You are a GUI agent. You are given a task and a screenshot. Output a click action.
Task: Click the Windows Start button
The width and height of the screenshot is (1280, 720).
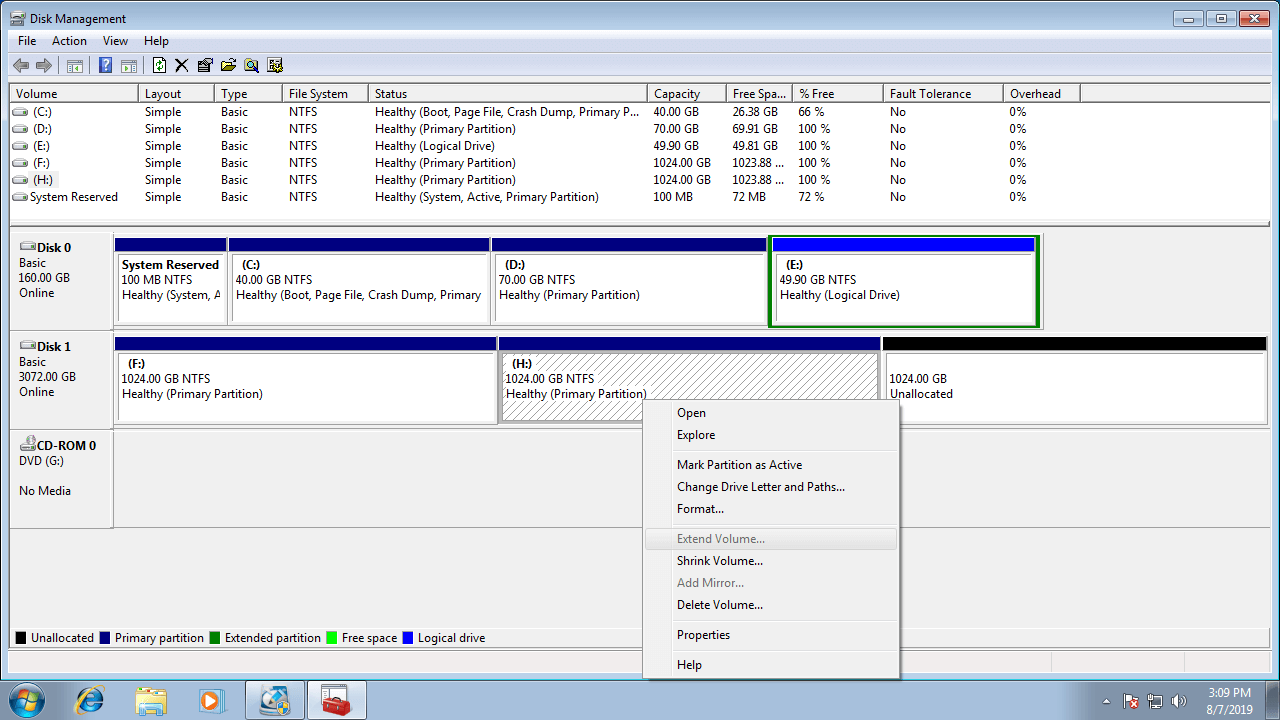[x=27, y=700]
